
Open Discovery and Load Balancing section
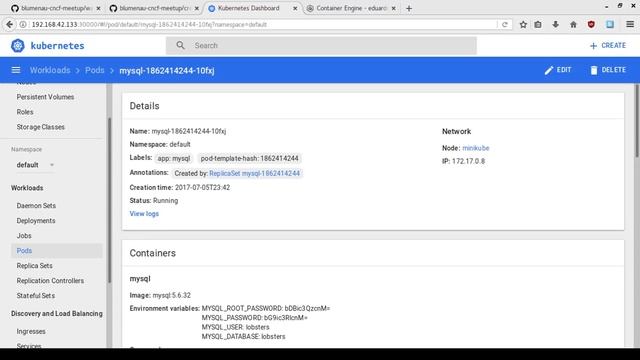(57, 313)
